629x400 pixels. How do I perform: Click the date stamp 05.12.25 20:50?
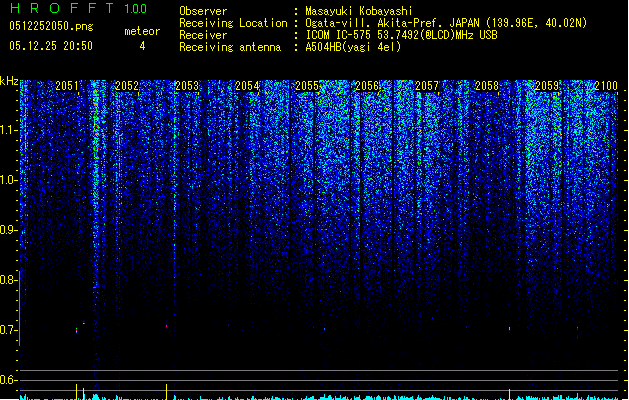pyautogui.click(x=51, y=46)
